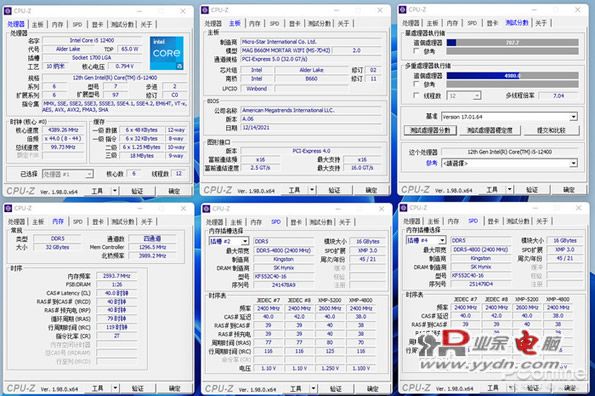Viewport: 595px width, 396px height.
Task: Click BIOS brand American Megatrends International LLC.
Action: pos(311,110)
